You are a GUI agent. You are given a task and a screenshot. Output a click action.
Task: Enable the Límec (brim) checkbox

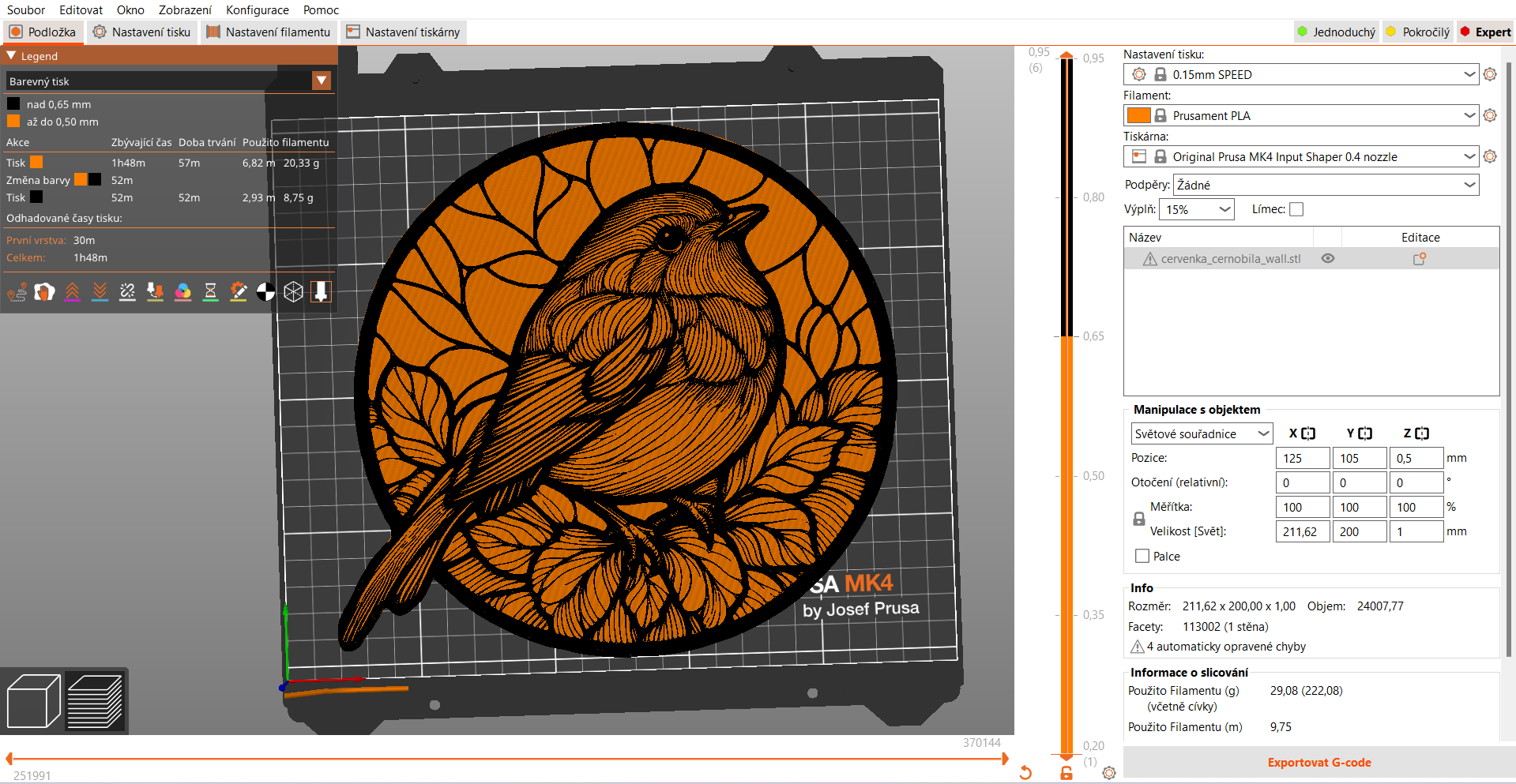click(x=1296, y=209)
